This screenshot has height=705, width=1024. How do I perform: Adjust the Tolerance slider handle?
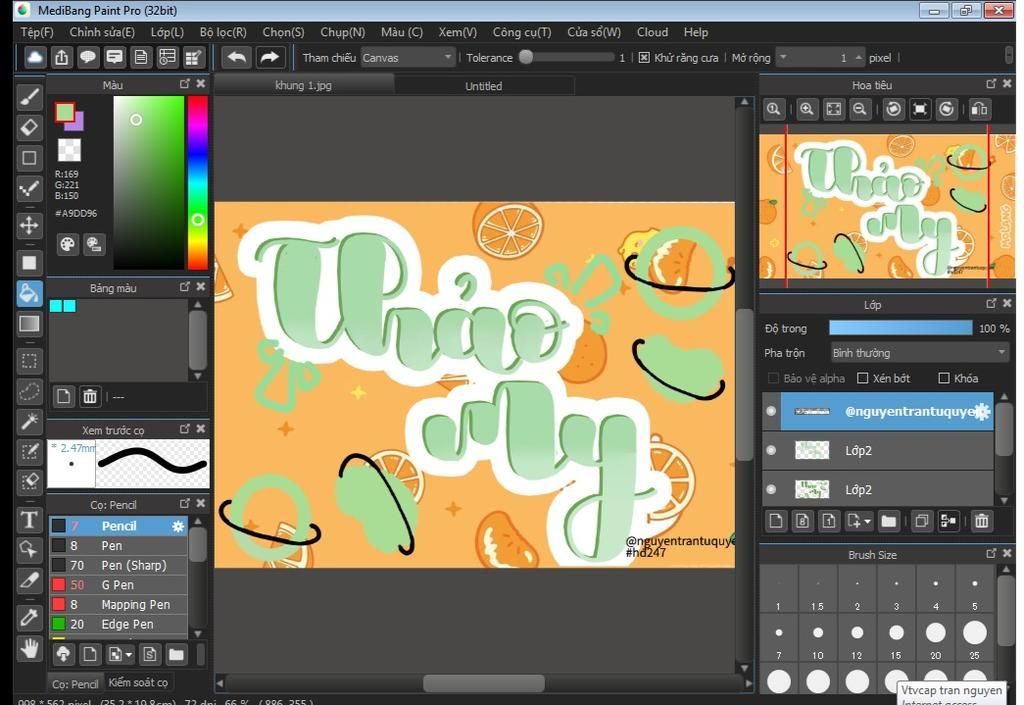pyautogui.click(x=526, y=57)
